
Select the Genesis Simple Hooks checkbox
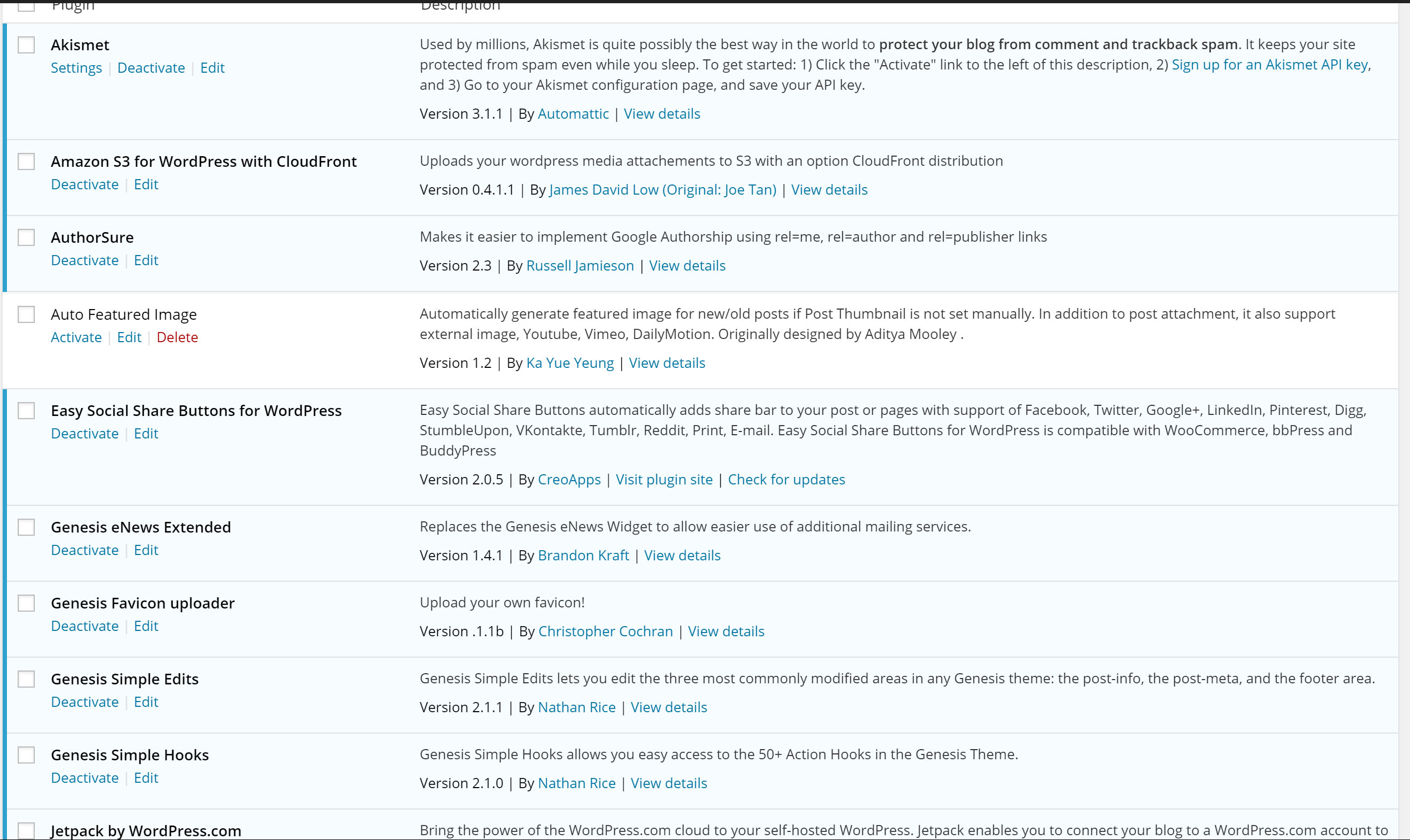click(x=26, y=754)
